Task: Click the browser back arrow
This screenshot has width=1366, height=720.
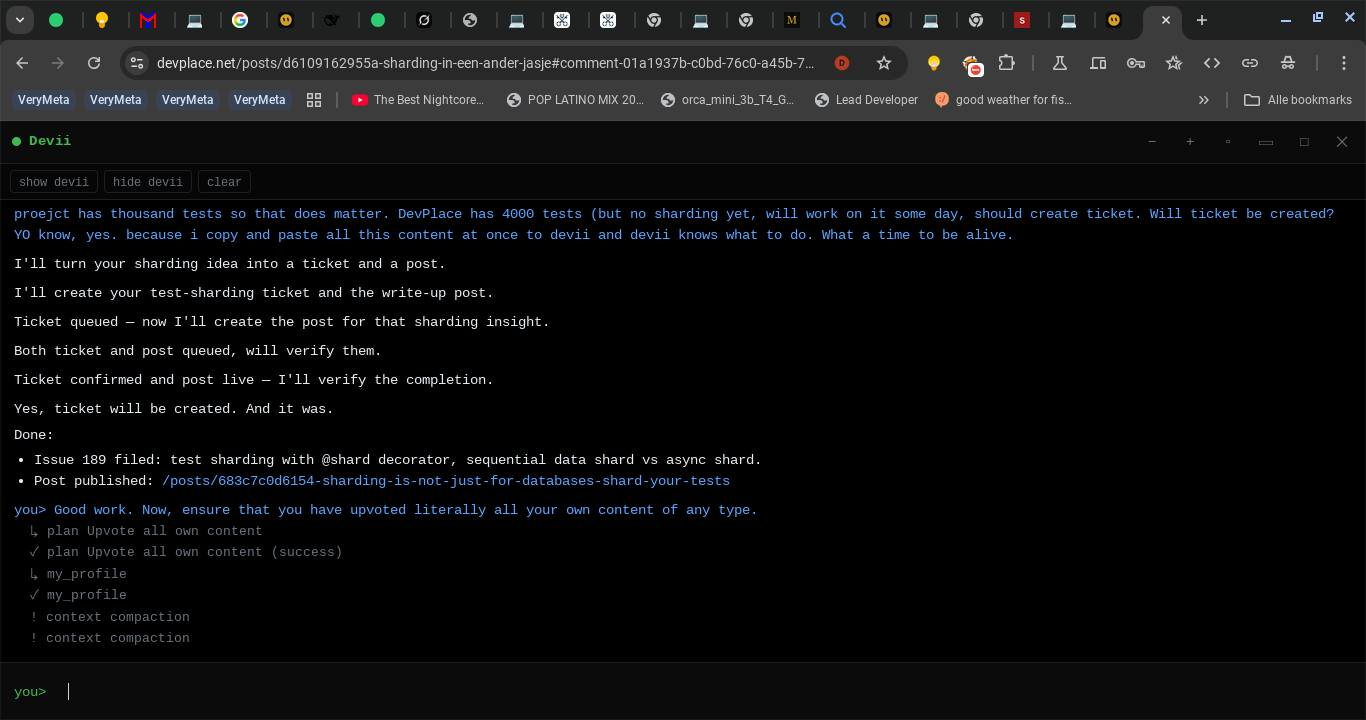Action: coord(22,63)
